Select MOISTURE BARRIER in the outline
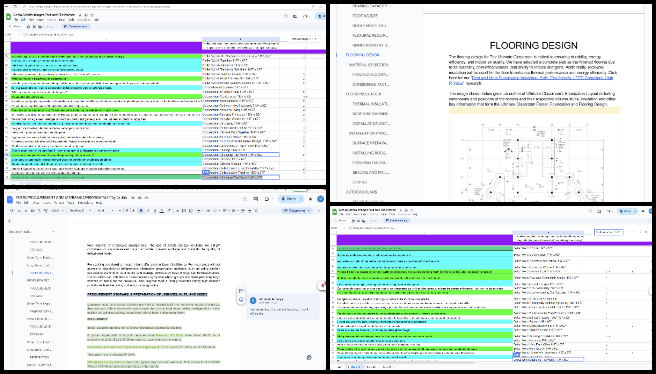The image size is (656, 374). (371, 114)
